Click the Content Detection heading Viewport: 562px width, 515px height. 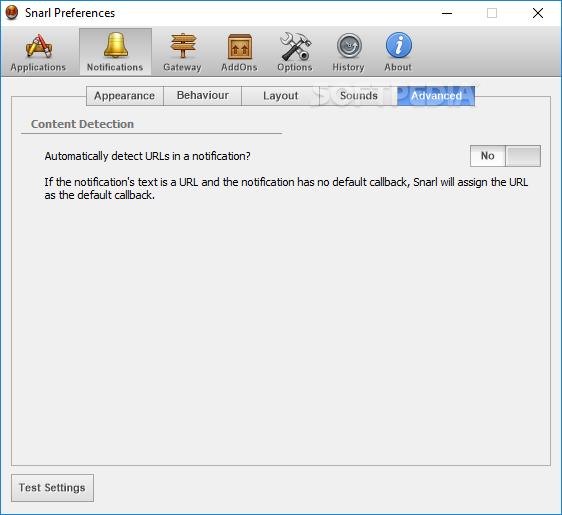tap(82, 124)
